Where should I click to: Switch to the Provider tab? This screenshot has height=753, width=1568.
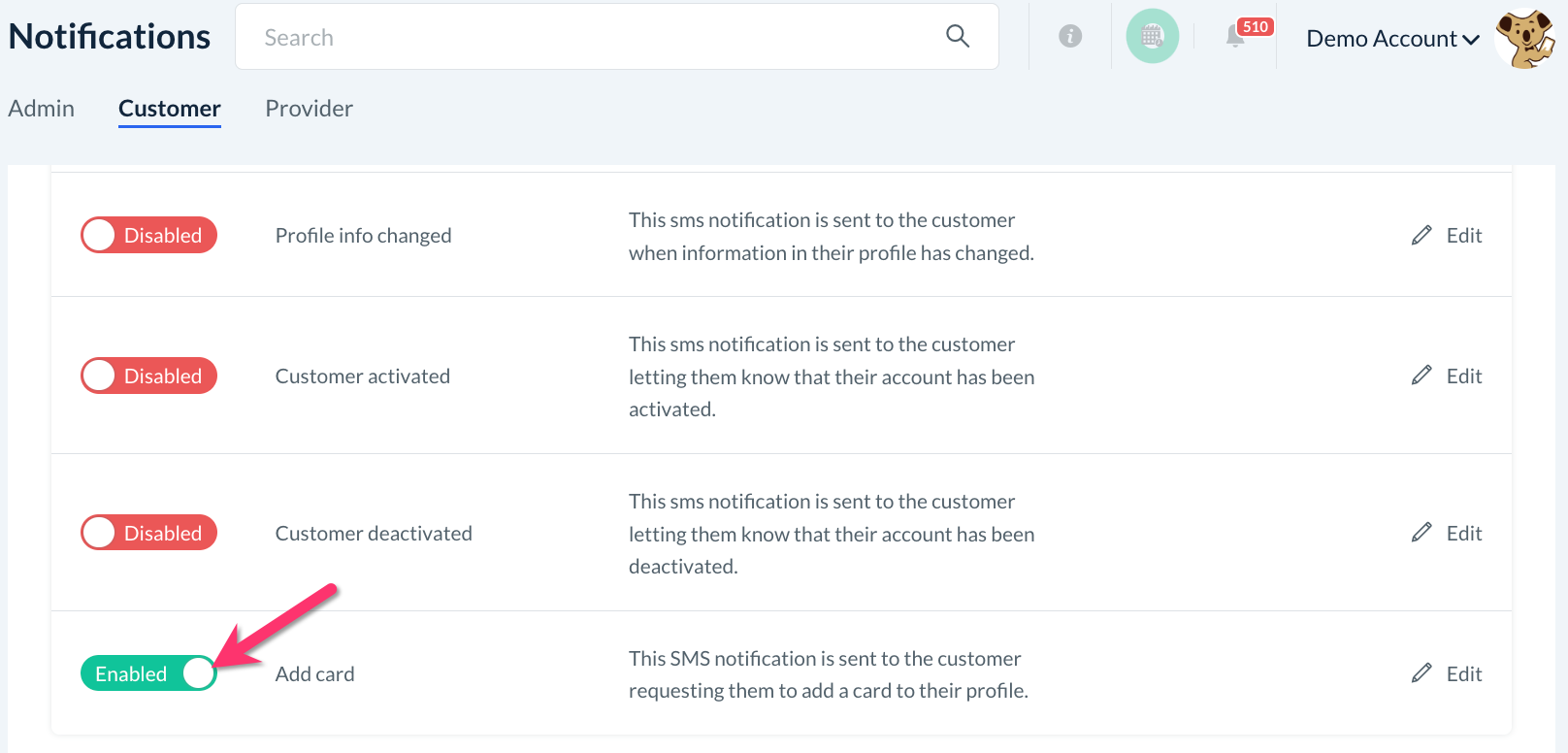click(x=309, y=109)
